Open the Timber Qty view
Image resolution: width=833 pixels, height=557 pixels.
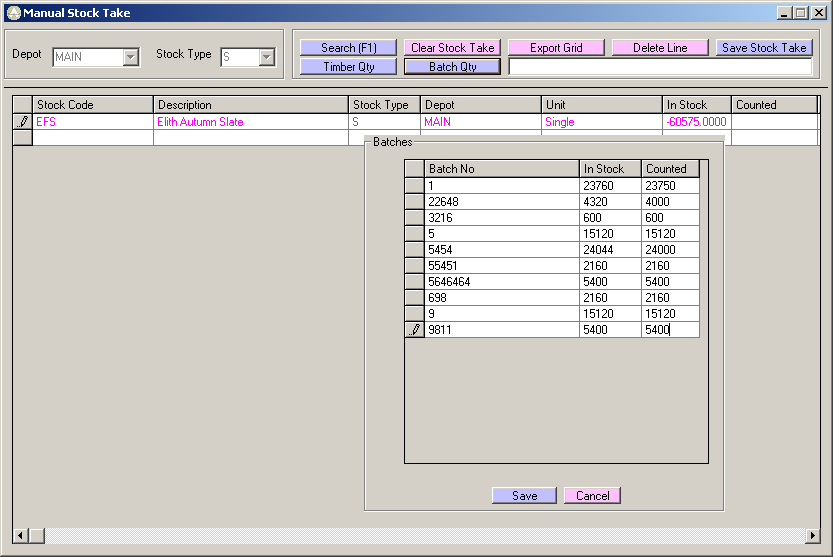coord(349,67)
